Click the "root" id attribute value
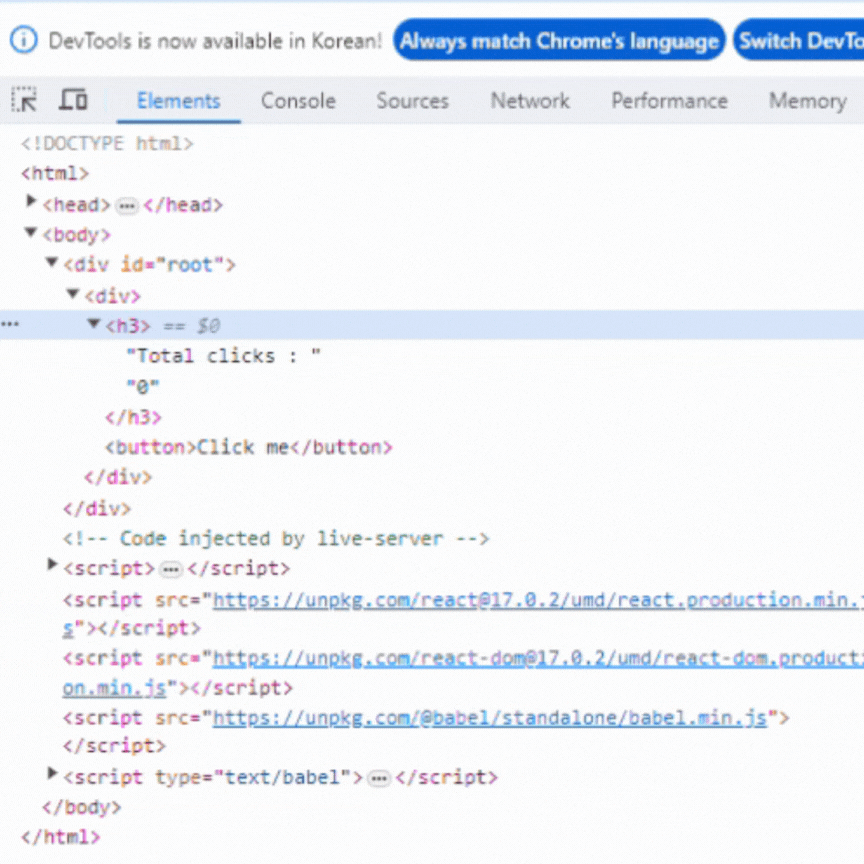Screen dimensions: 864x864 pos(190,265)
